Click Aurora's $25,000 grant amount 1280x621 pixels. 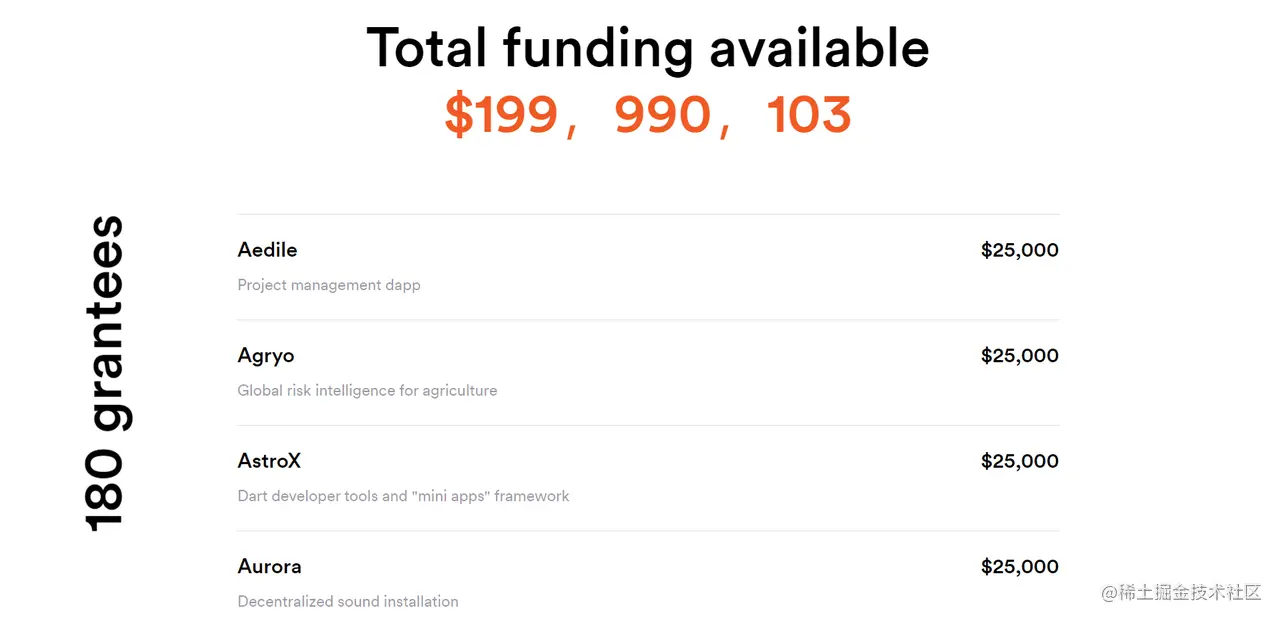click(x=1019, y=567)
